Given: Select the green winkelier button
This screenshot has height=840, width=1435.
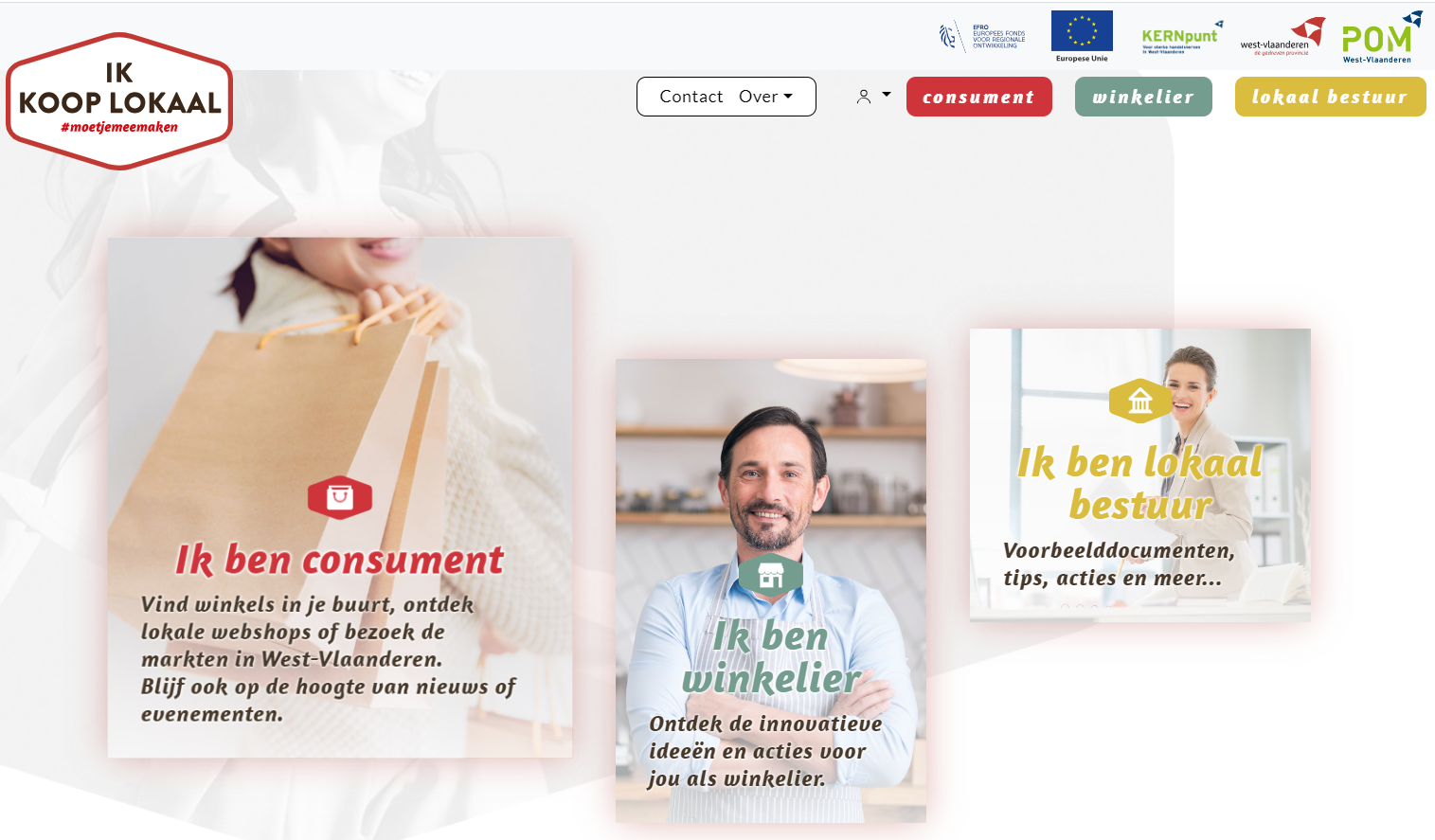Looking at the screenshot, I should click(1143, 97).
